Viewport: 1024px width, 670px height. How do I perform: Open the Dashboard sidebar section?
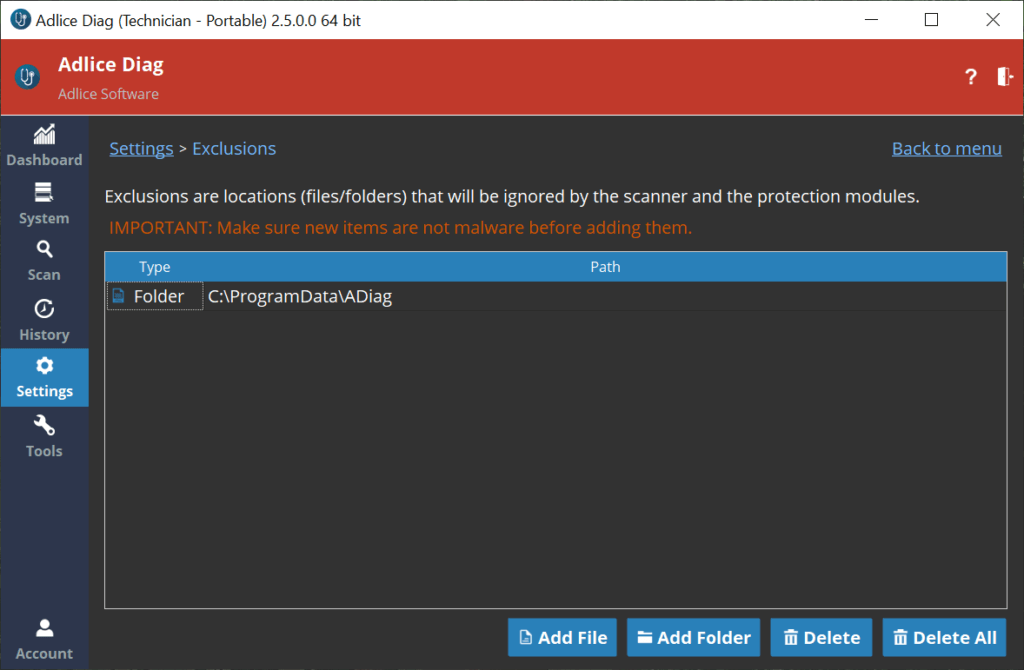coord(44,146)
